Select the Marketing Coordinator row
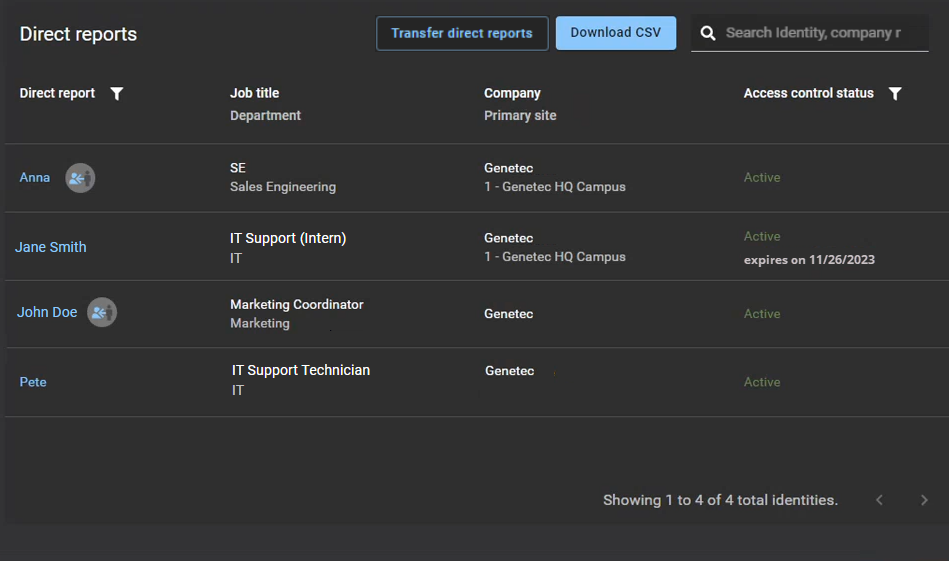The height and width of the screenshot is (561, 949). pyautogui.click(x=297, y=305)
